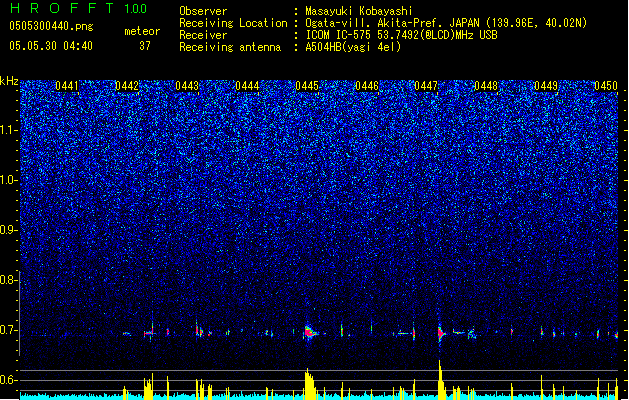Click the meteor count value 37

click(145, 46)
